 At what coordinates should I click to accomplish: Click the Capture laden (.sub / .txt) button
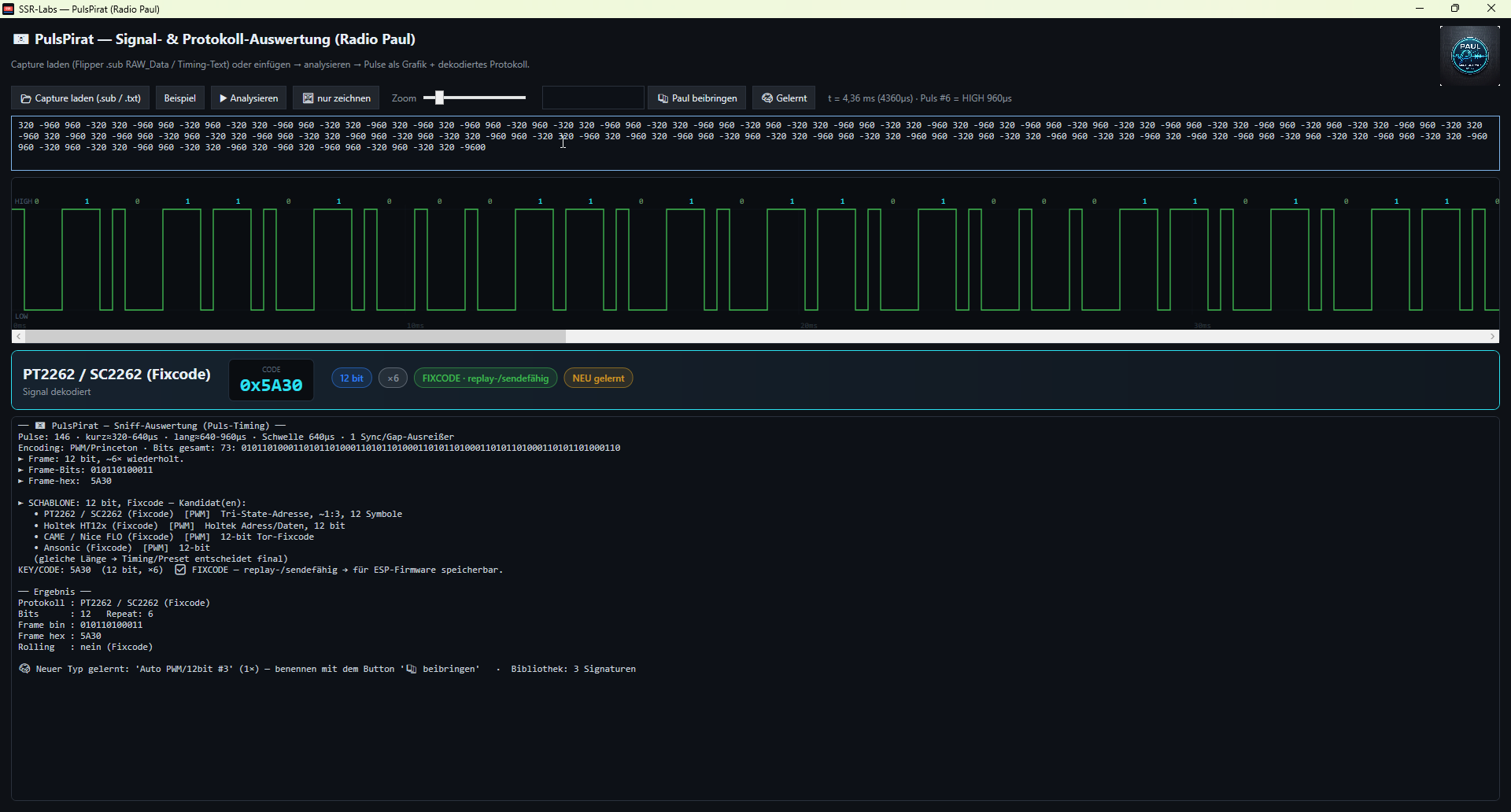pos(80,98)
